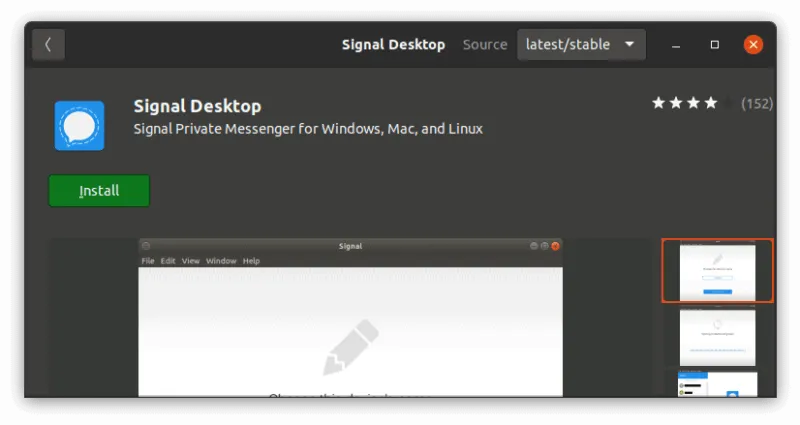Click the Edit menu in Signal screenshot
This screenshot has height=425, width=800.
click(168, 261)
